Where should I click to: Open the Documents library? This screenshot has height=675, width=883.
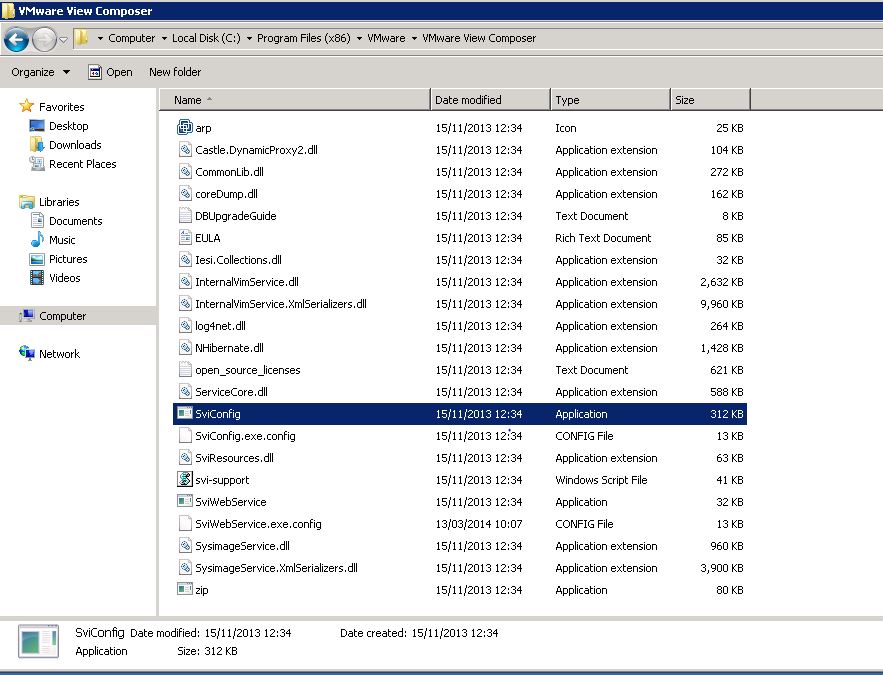point(75,221)
